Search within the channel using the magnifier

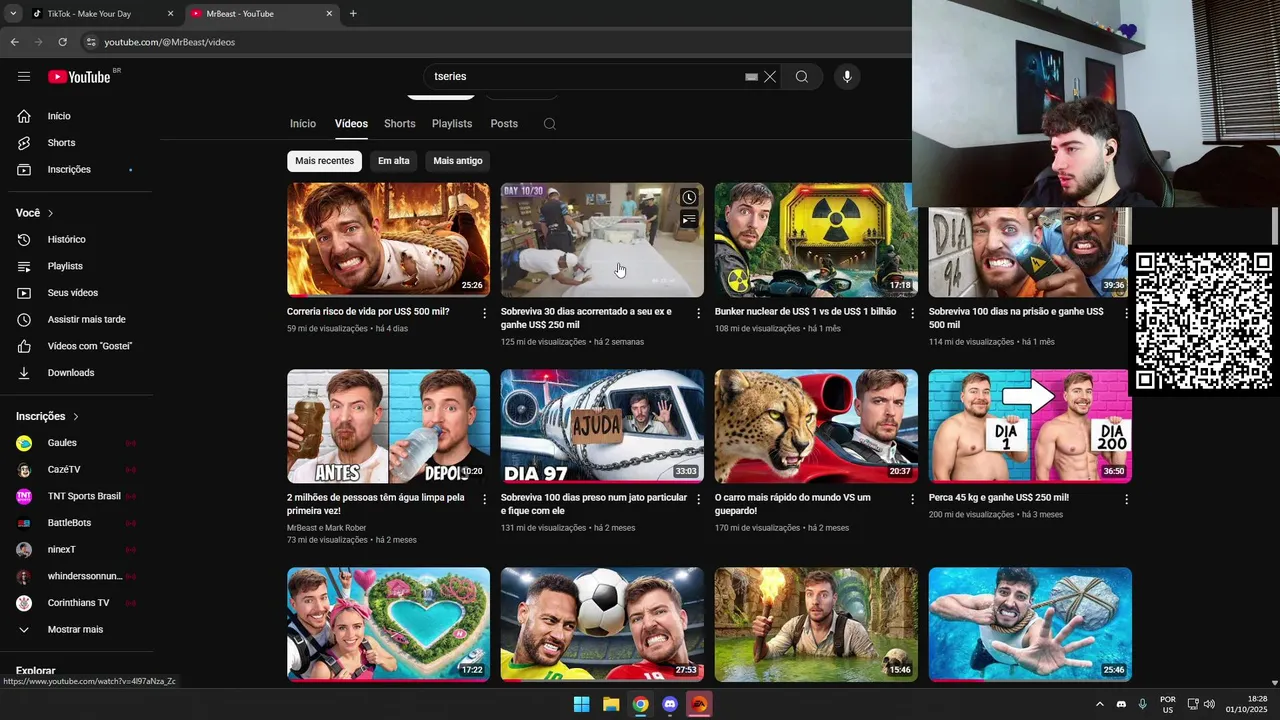click(x=550, y=124)
